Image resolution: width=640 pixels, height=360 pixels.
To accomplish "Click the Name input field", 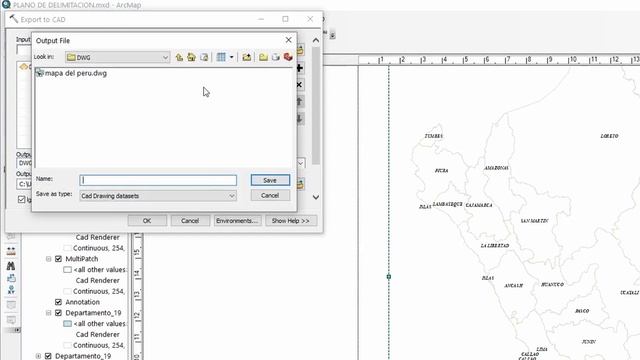I will [158, 180].
